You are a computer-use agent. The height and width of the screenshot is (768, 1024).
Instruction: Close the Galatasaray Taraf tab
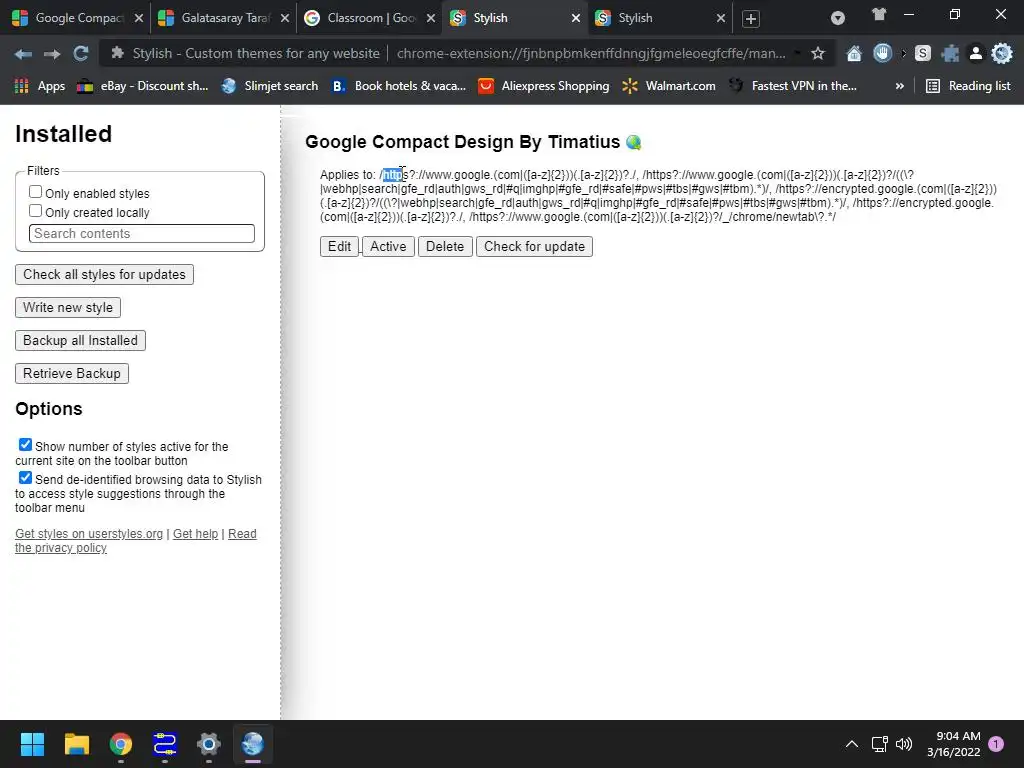(285, 18)
